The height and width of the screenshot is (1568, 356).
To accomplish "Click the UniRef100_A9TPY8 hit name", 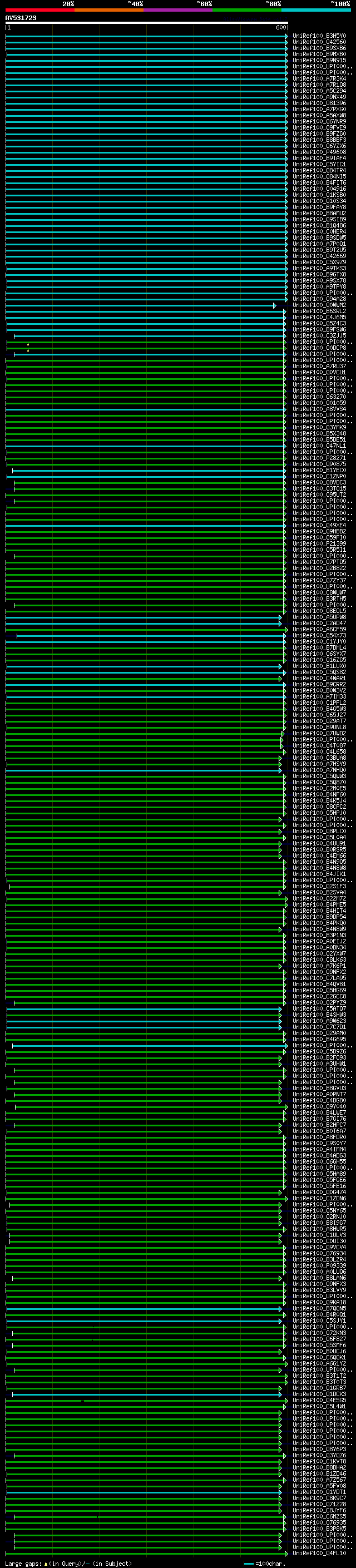I will pyautogui.click(x=319, y=286).
